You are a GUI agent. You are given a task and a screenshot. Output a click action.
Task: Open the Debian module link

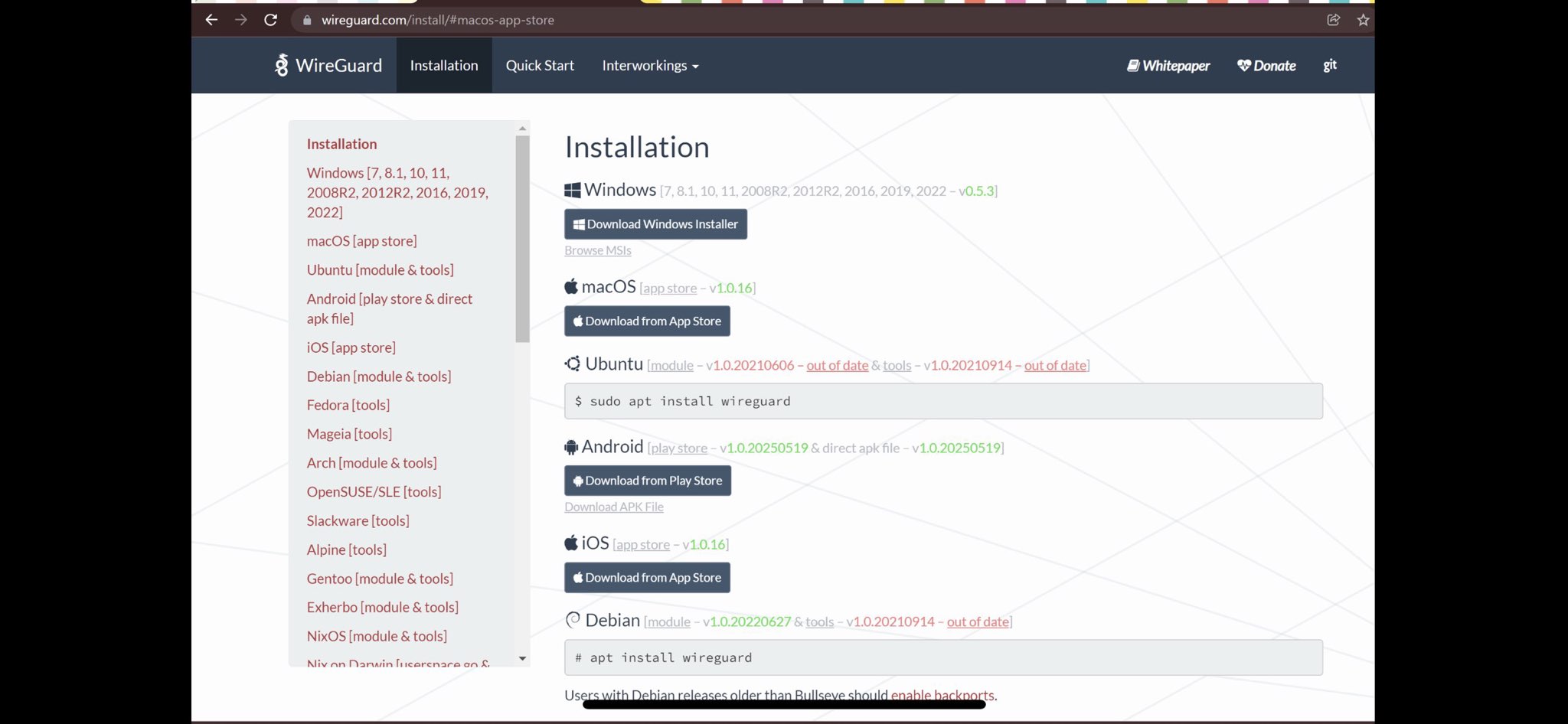(x=669, y=622)
